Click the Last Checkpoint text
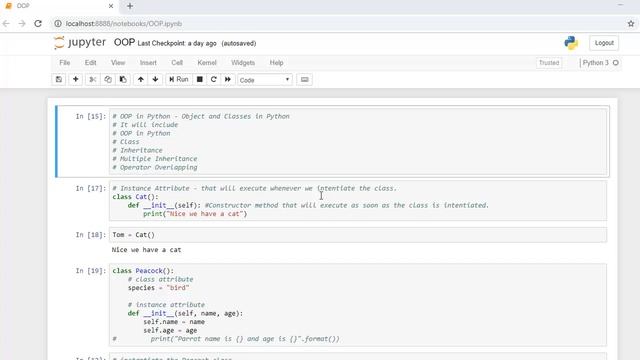 (177, 43)
